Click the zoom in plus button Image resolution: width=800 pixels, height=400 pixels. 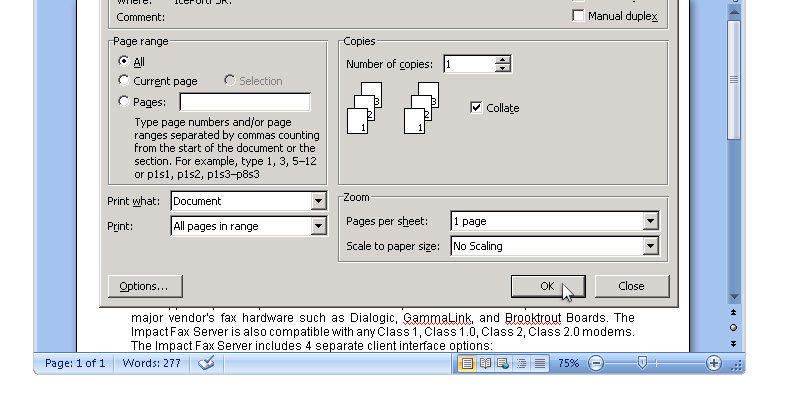[x=713, y=364]
